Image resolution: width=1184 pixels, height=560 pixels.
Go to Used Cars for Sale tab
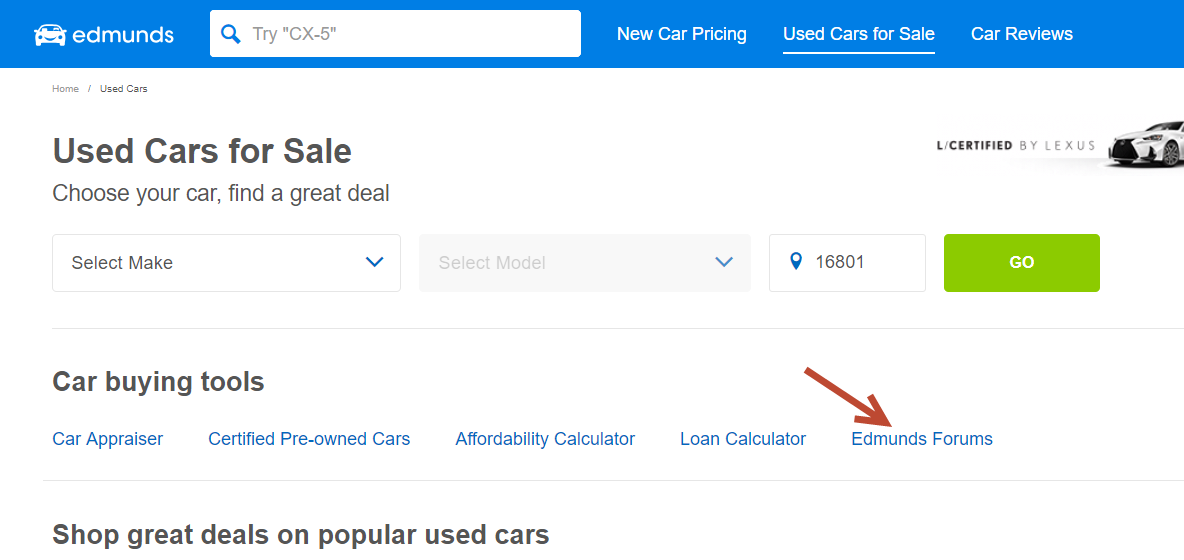point(859,34)
